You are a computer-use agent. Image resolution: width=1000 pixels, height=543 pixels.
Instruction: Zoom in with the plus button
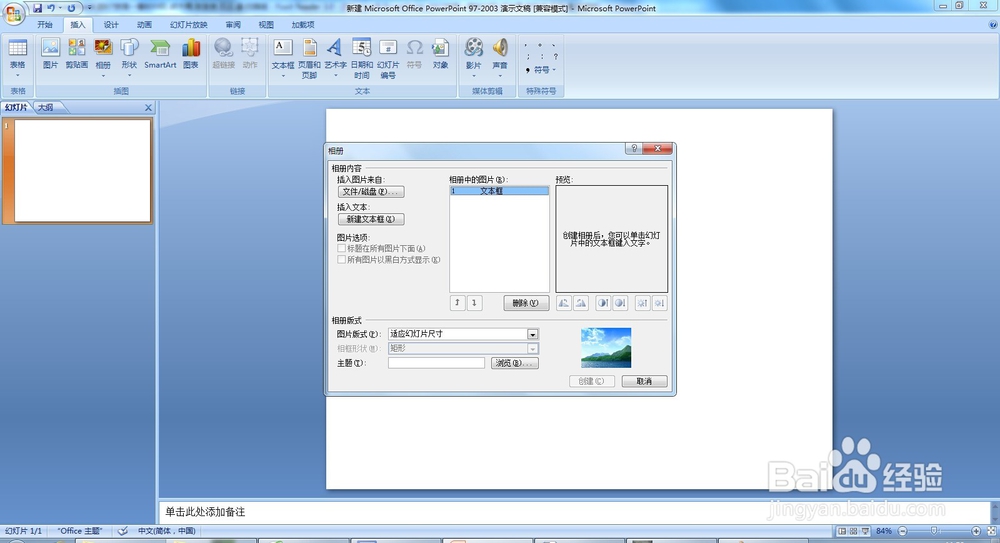(x=976, y=531)
